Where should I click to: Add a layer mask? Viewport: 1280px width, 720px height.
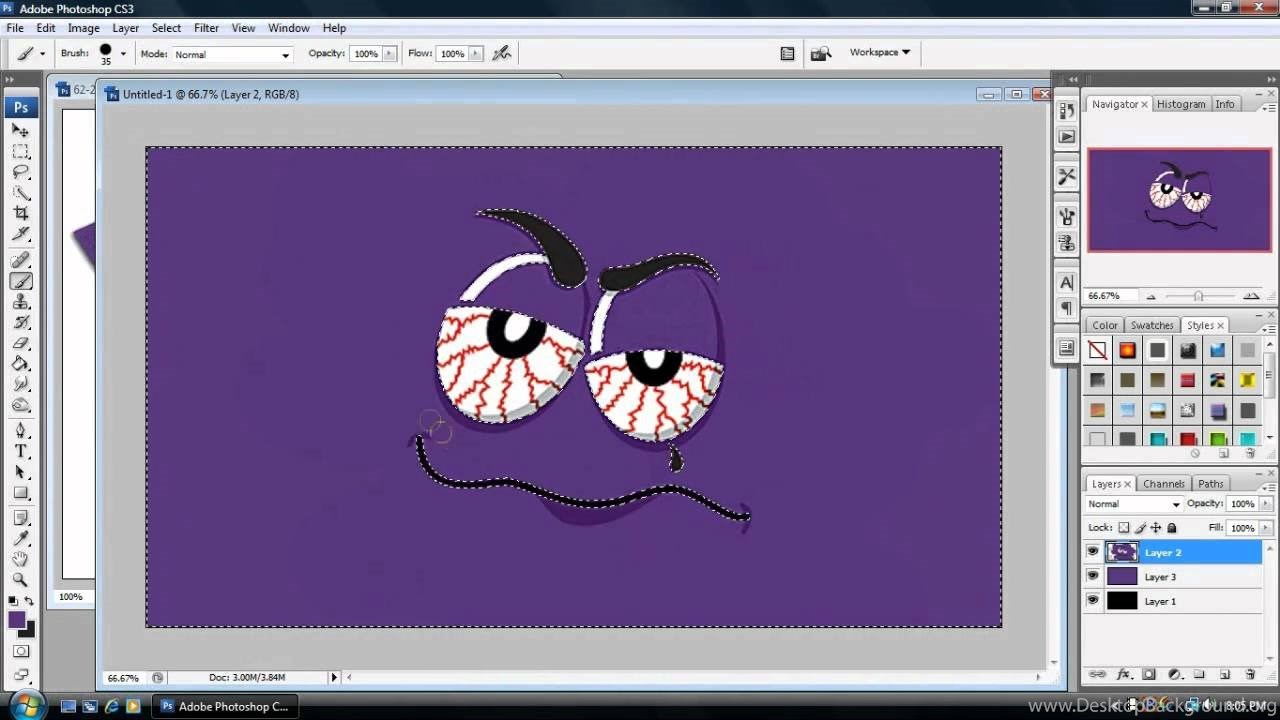(1149, 675)
